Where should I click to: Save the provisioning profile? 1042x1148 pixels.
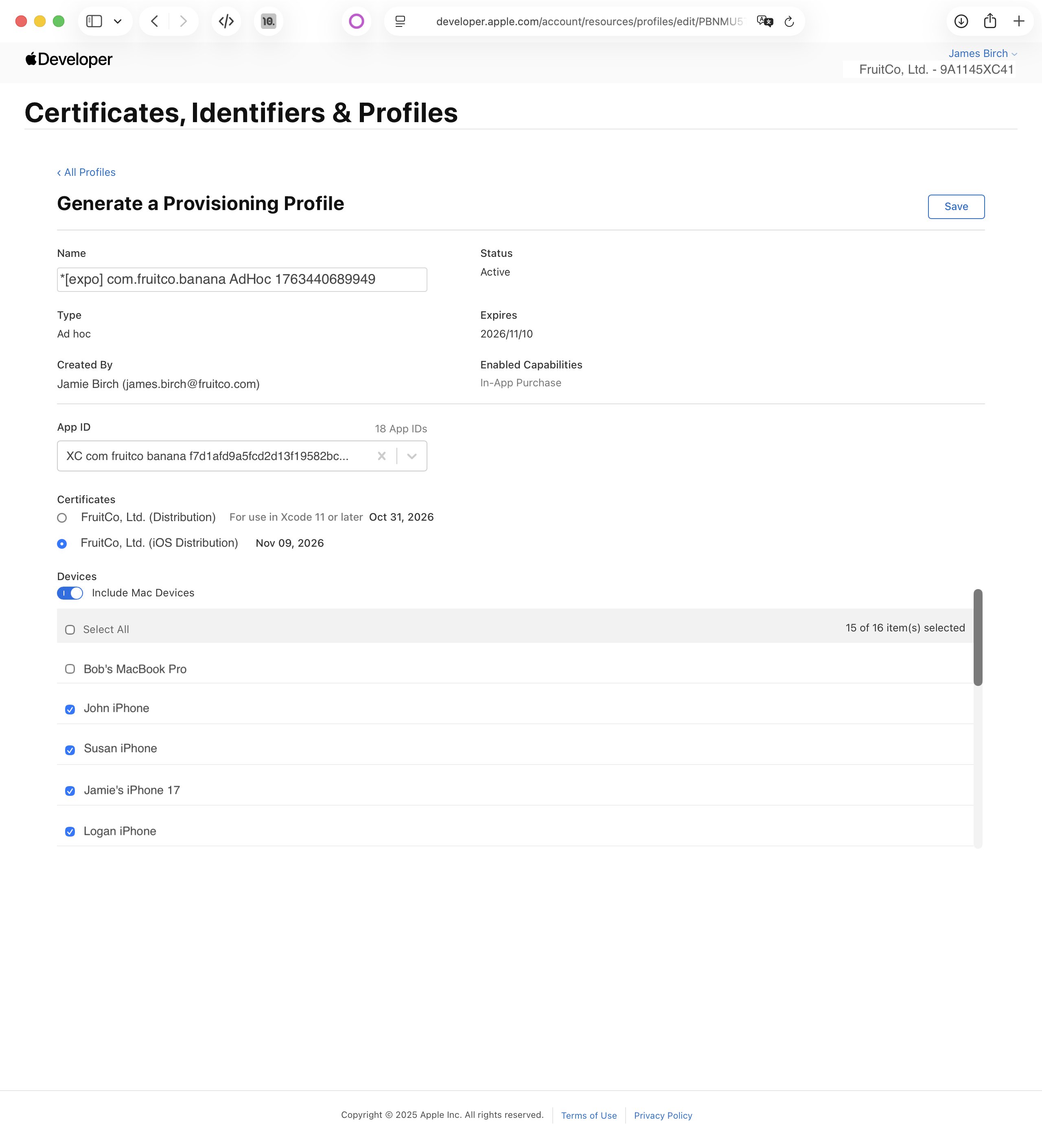click(956, 207)
